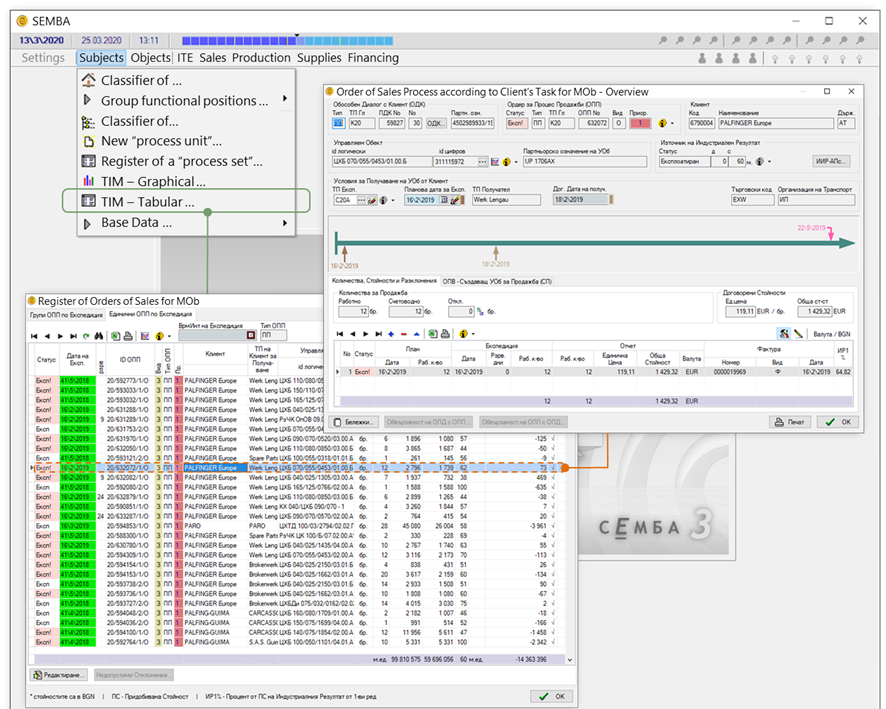Open binoculars search in Register toolbar
The width and height of the screenshot is (886, 709).
tap(99, 336)
